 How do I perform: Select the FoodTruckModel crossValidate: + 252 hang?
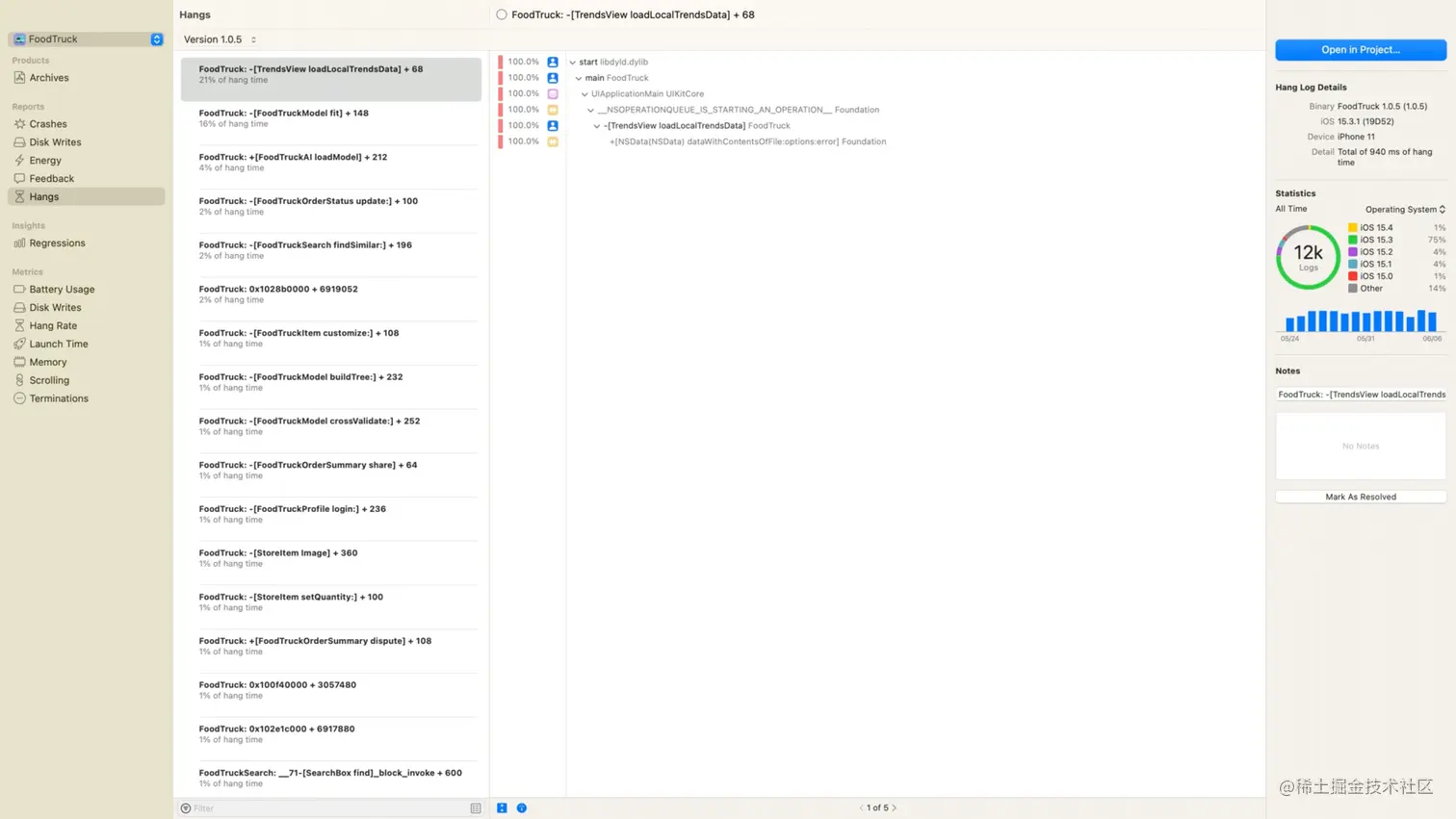(331, 426)
